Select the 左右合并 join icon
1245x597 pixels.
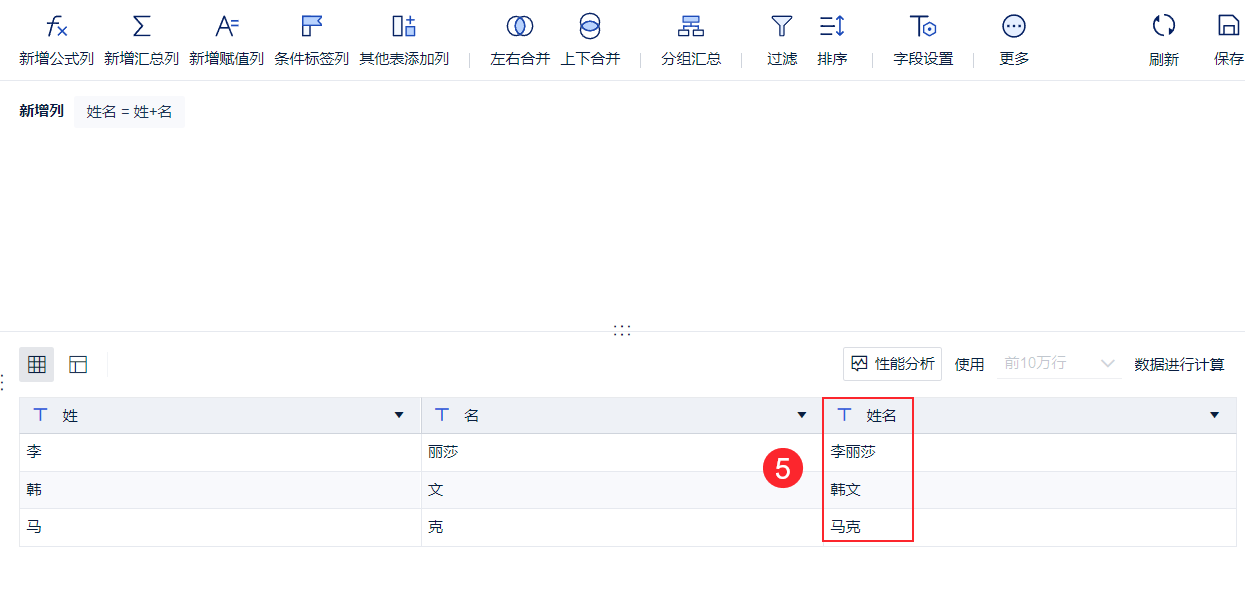pos(519,27)
